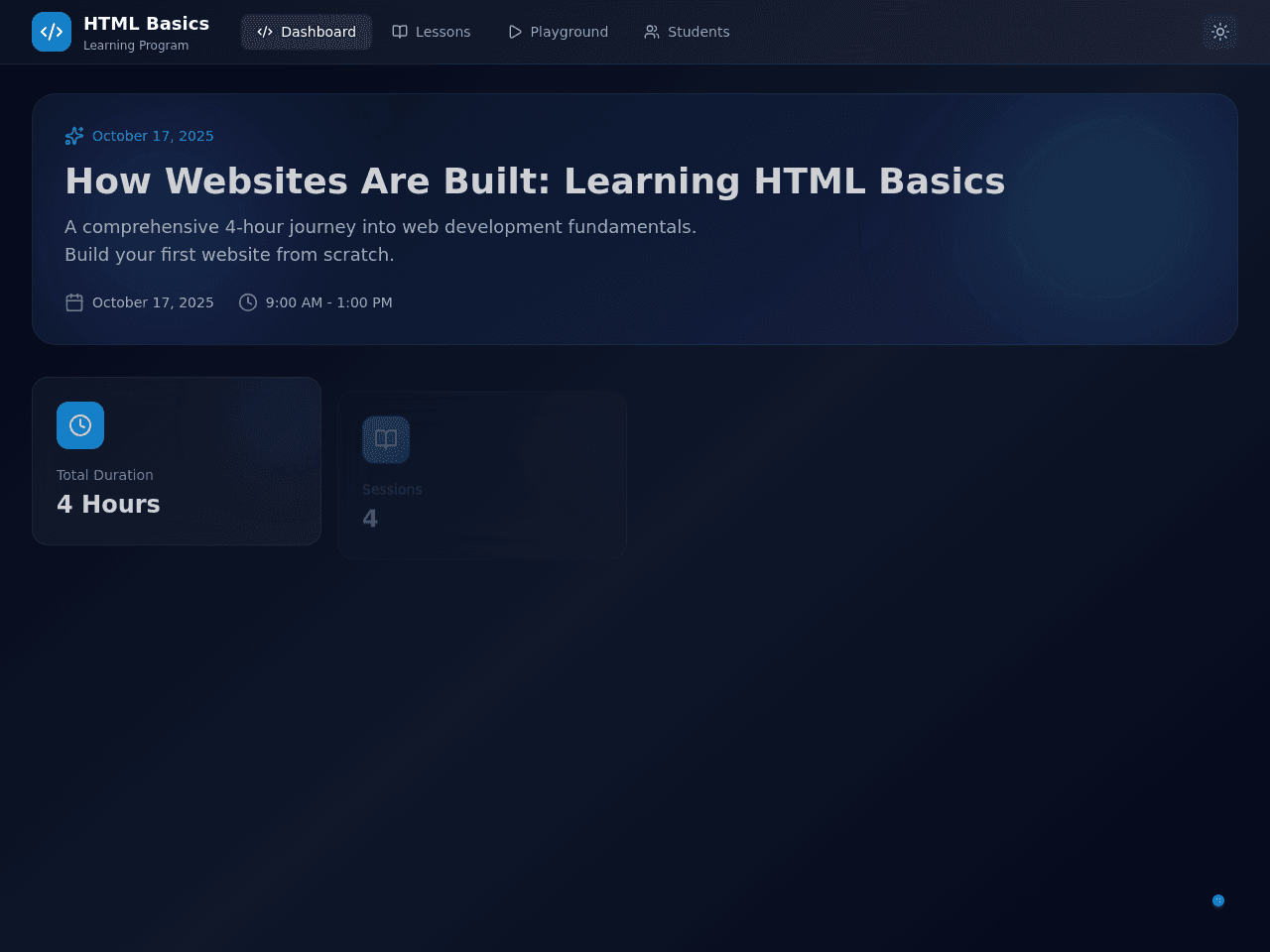Switch to the Lessons tab
Image resolution: width=1270 pixels, height=952 pixels.
point(432,32)
